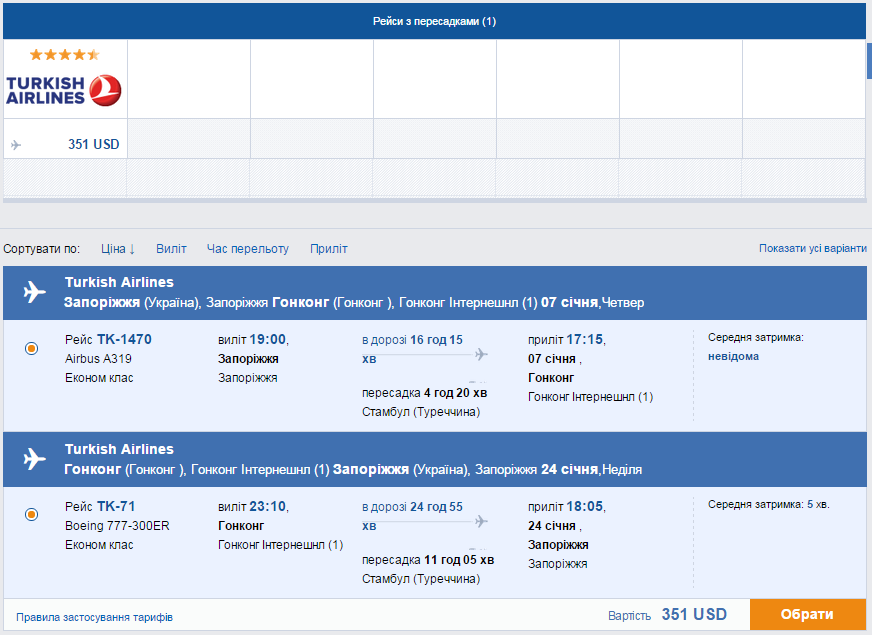872x635 pixels.
Task: Click the plane icon in the Гонконг–Запоріжжя header
Action: [34, 459]
